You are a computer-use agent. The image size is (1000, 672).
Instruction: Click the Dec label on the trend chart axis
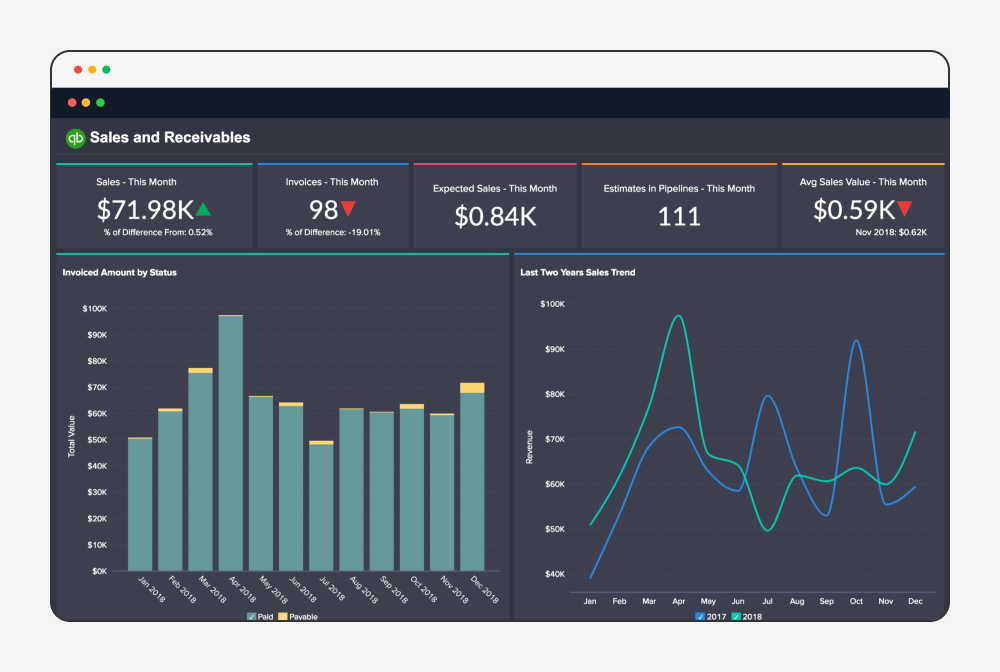click(x=915, y=602)
